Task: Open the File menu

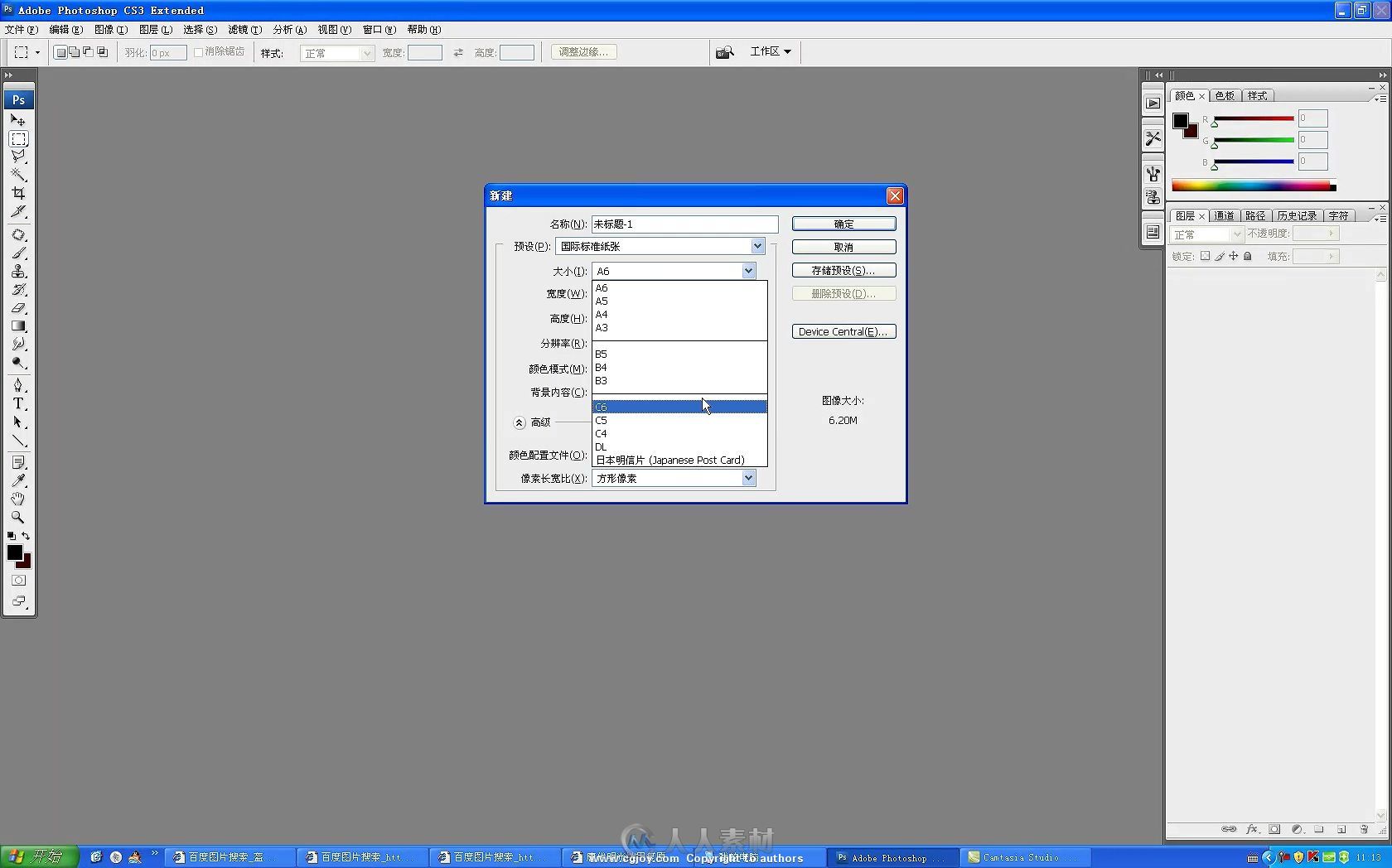Action: (22, 29)
